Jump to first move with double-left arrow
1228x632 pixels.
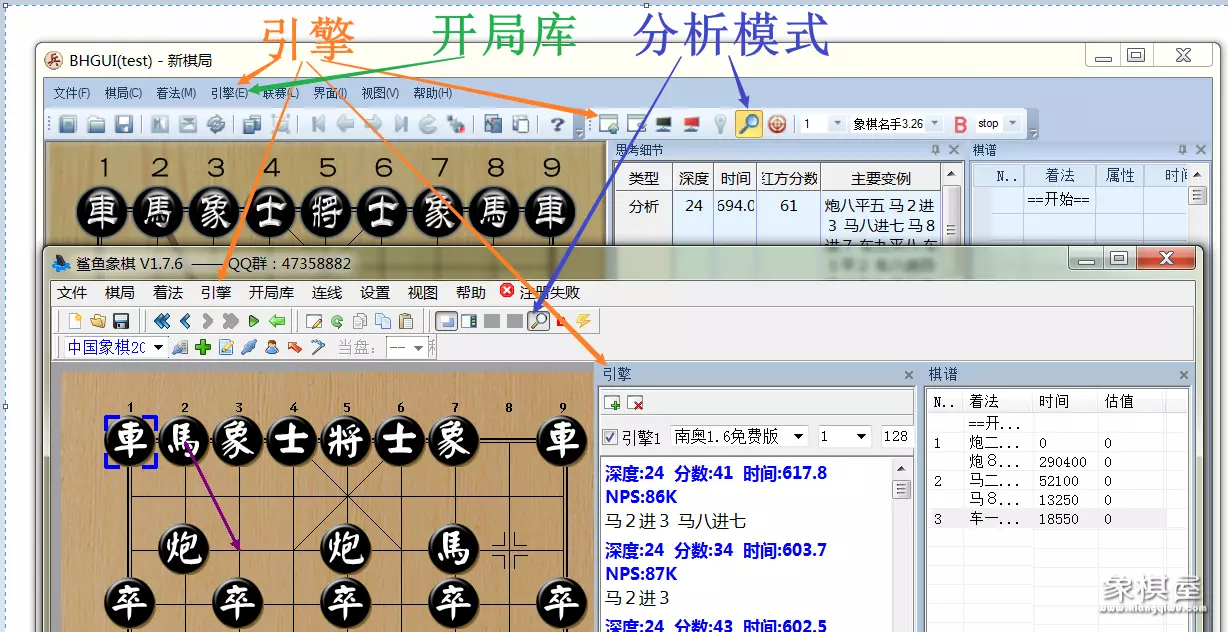(161, 321)
